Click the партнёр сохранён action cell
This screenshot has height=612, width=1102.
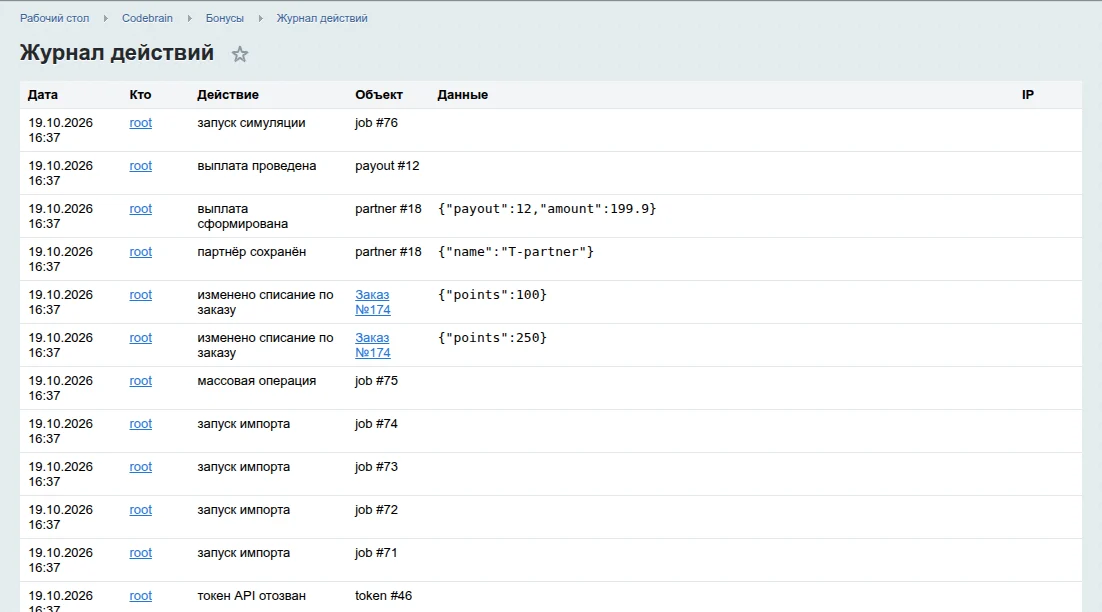pos(252,252)
